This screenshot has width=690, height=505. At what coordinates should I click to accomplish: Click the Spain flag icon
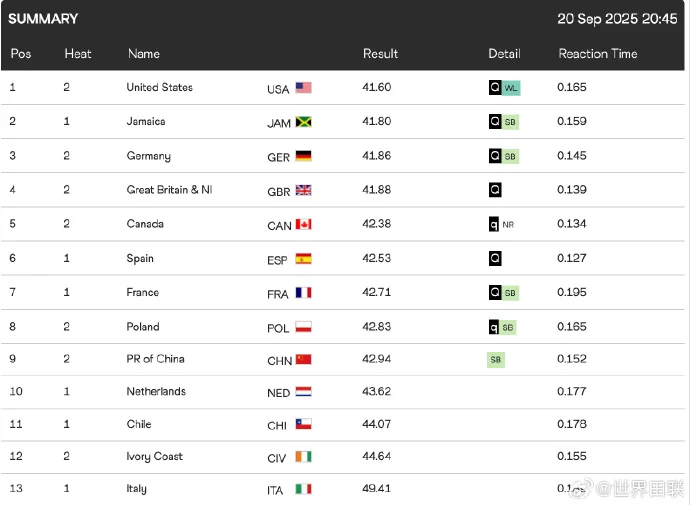point(304,258)
